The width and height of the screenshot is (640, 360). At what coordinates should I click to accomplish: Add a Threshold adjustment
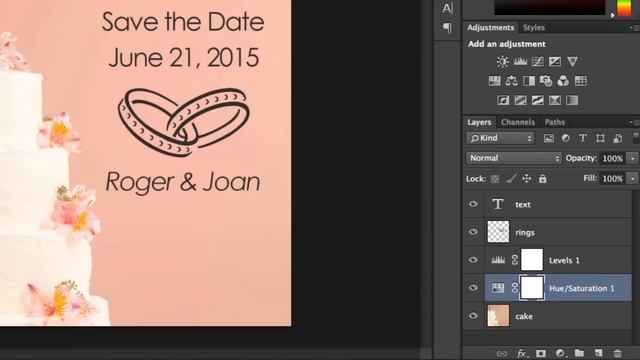pos(538,100)
